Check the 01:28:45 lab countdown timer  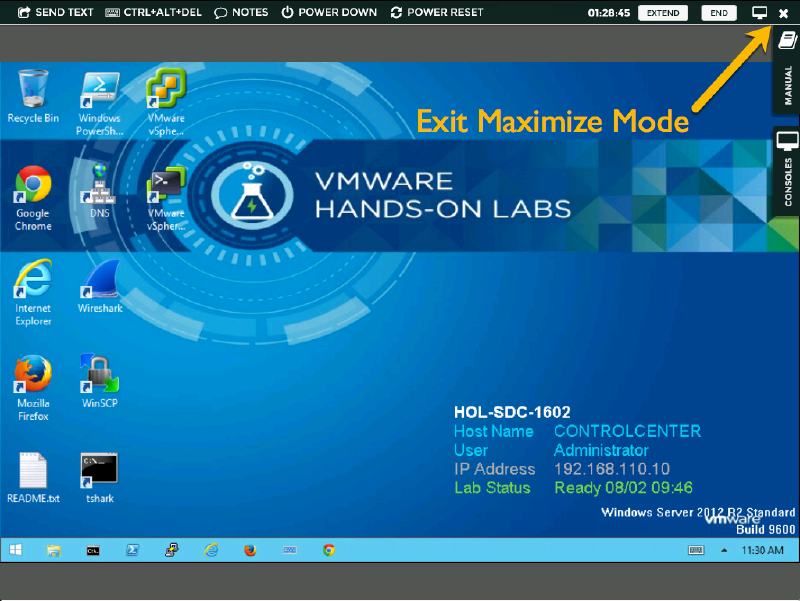tap(608, 12)
